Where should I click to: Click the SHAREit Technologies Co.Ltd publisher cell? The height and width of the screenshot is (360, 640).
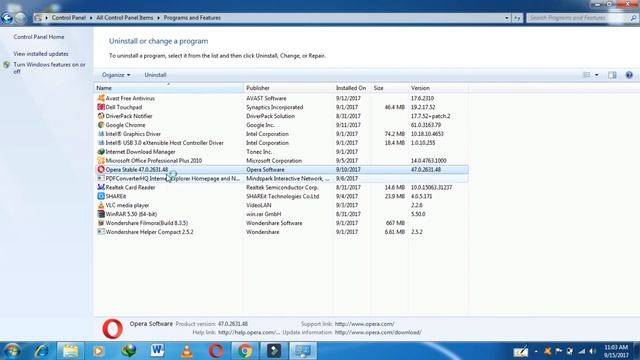tap(282, 196)
